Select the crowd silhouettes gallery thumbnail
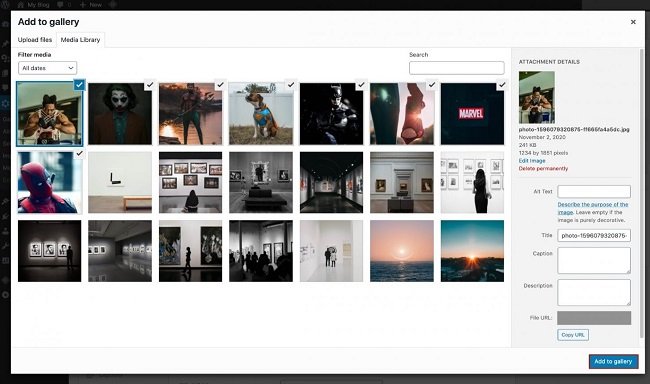The height and width of the screenshot is (384, 650). click(x=261, y=251)
